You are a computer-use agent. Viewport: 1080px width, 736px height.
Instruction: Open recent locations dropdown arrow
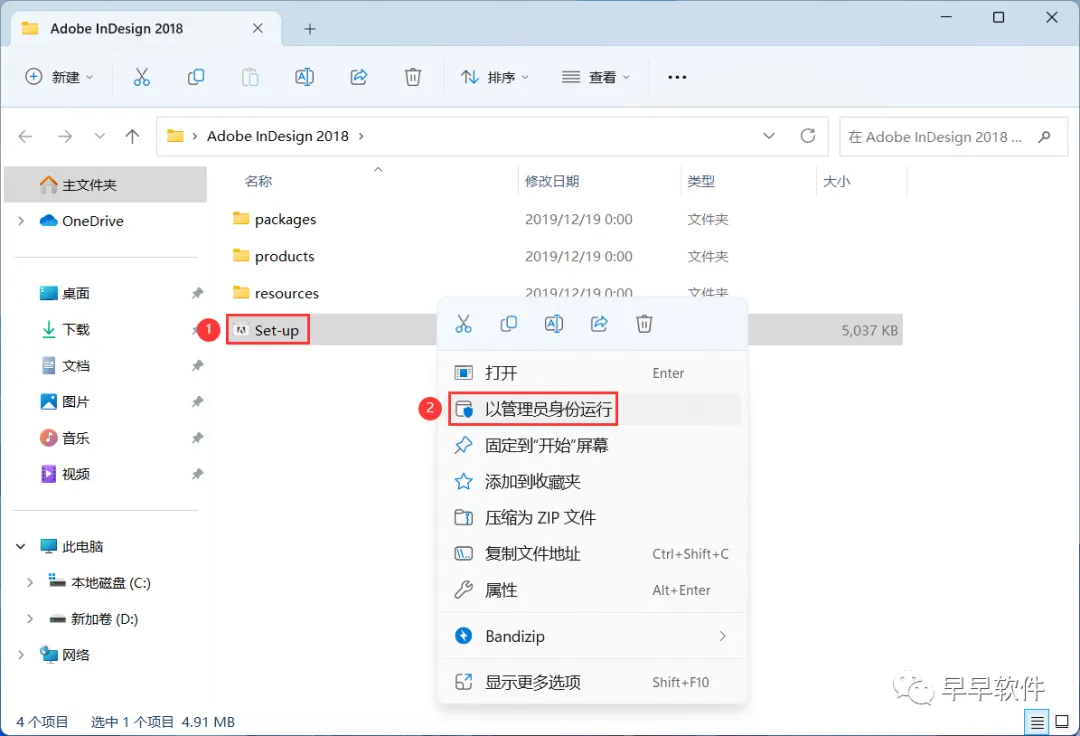(x=100, y=136)
